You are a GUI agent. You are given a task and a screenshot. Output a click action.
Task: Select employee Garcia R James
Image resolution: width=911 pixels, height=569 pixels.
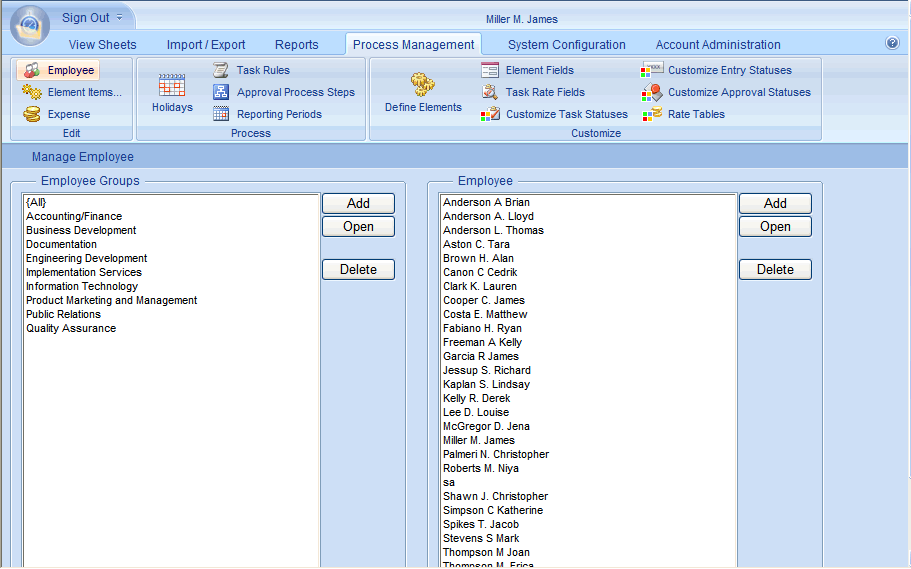(480, 356)
